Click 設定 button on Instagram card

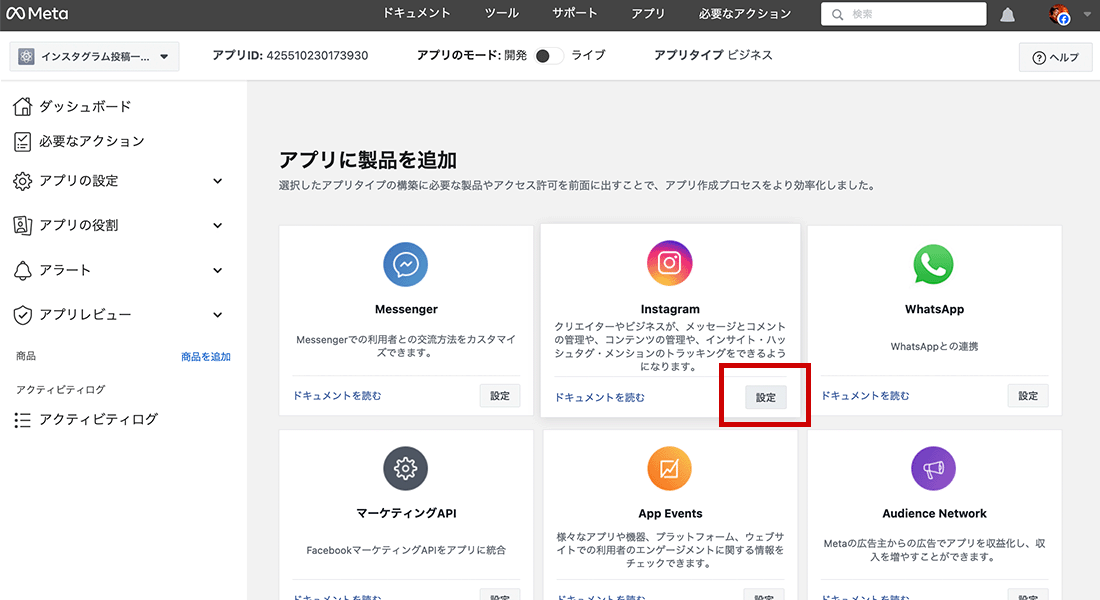765,397
